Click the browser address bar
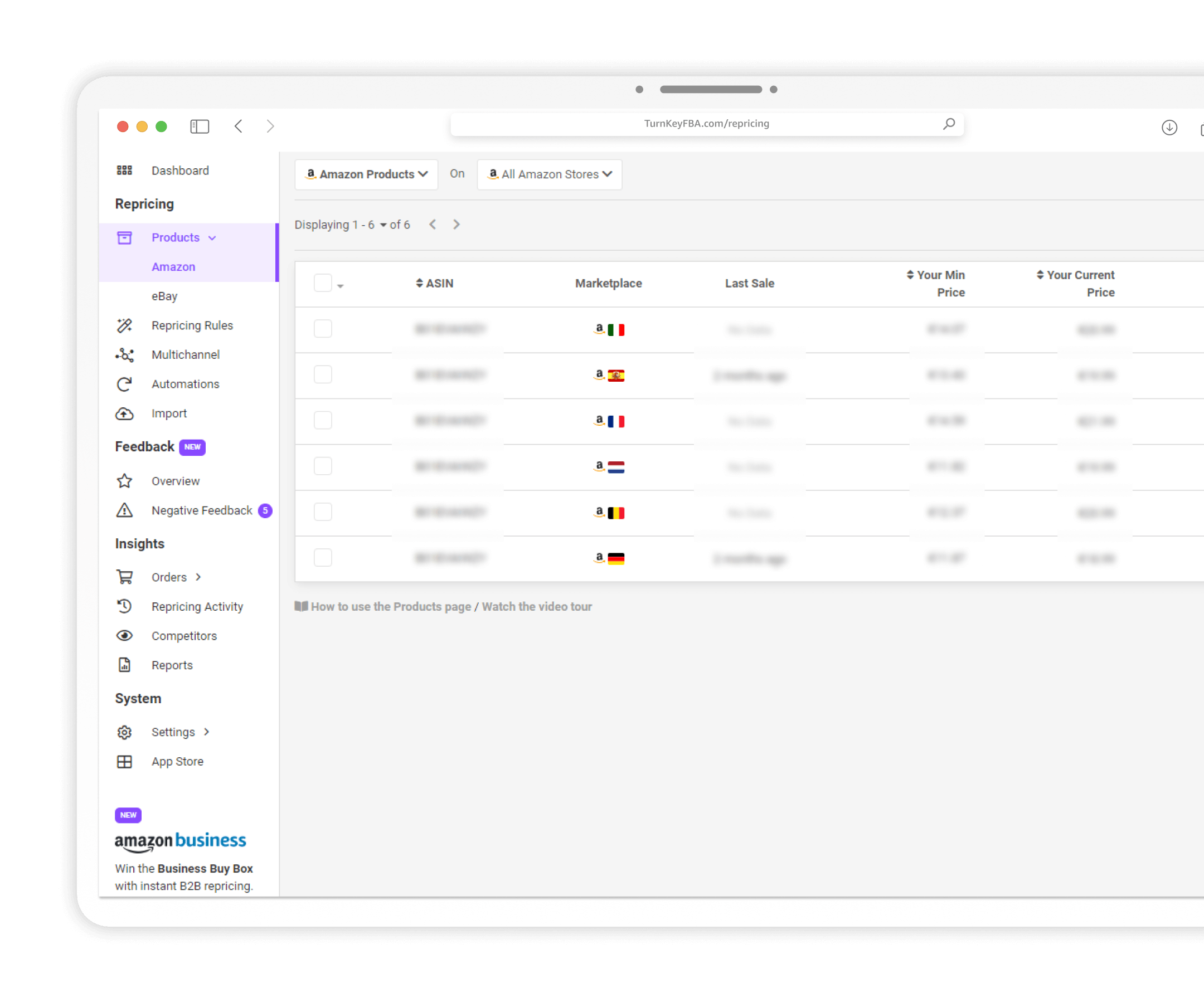This screenshot has height=1003, width=1204. (706, 124)
